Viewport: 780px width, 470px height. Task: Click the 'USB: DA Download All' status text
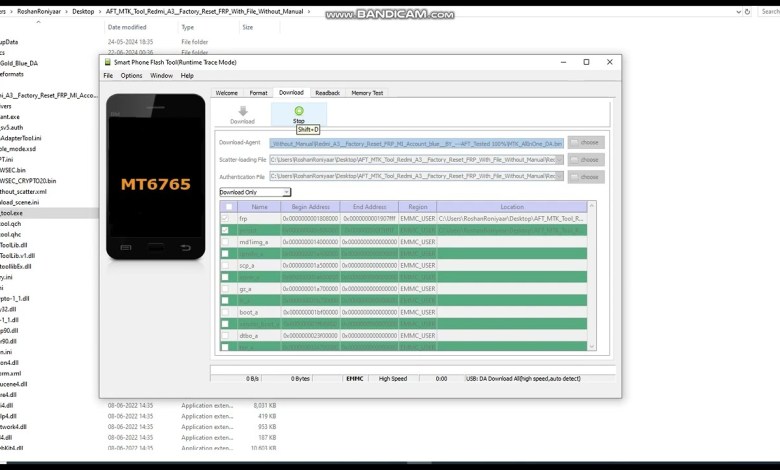coord(523,378)
